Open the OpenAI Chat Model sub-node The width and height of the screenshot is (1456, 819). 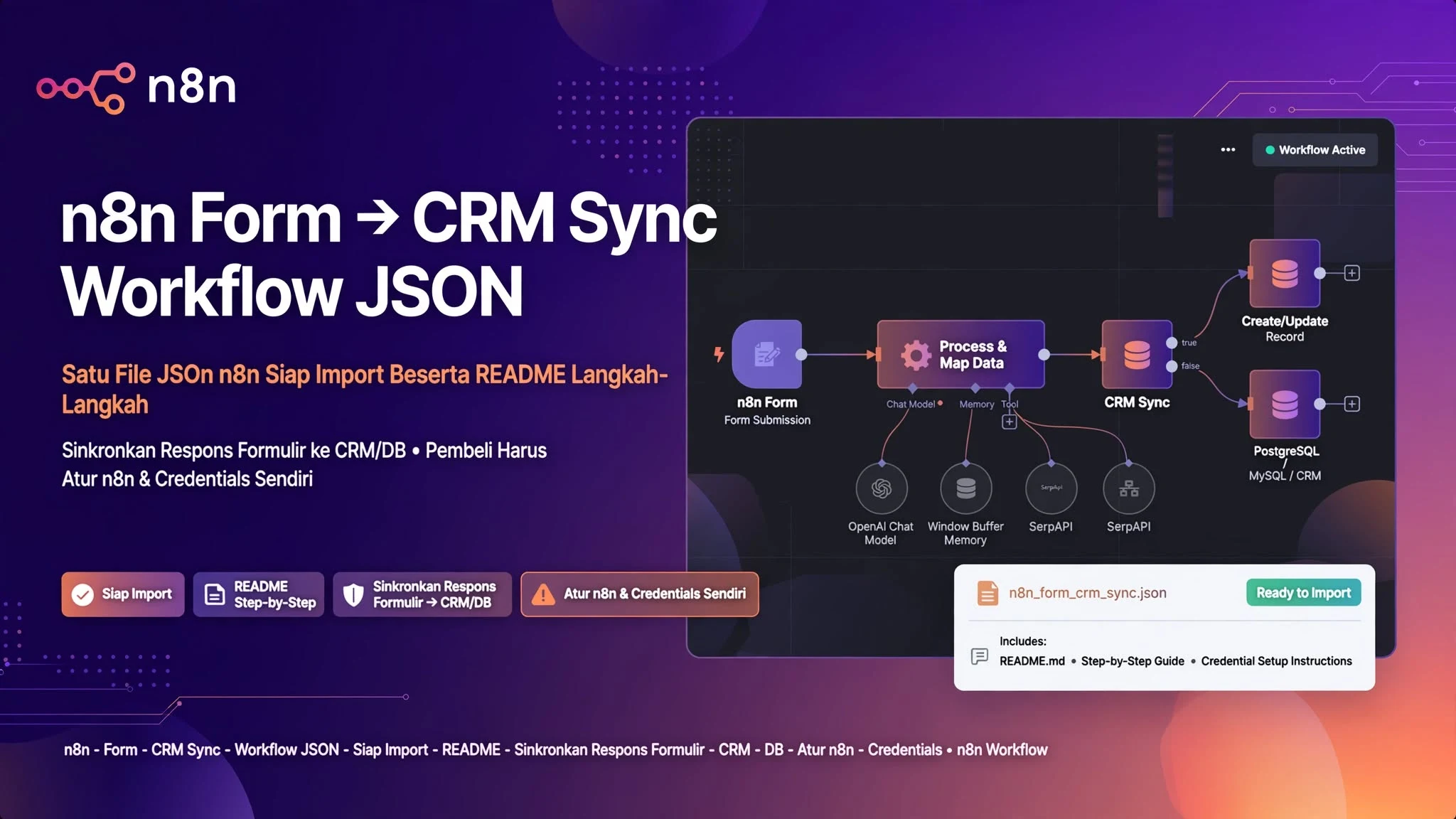882,488
